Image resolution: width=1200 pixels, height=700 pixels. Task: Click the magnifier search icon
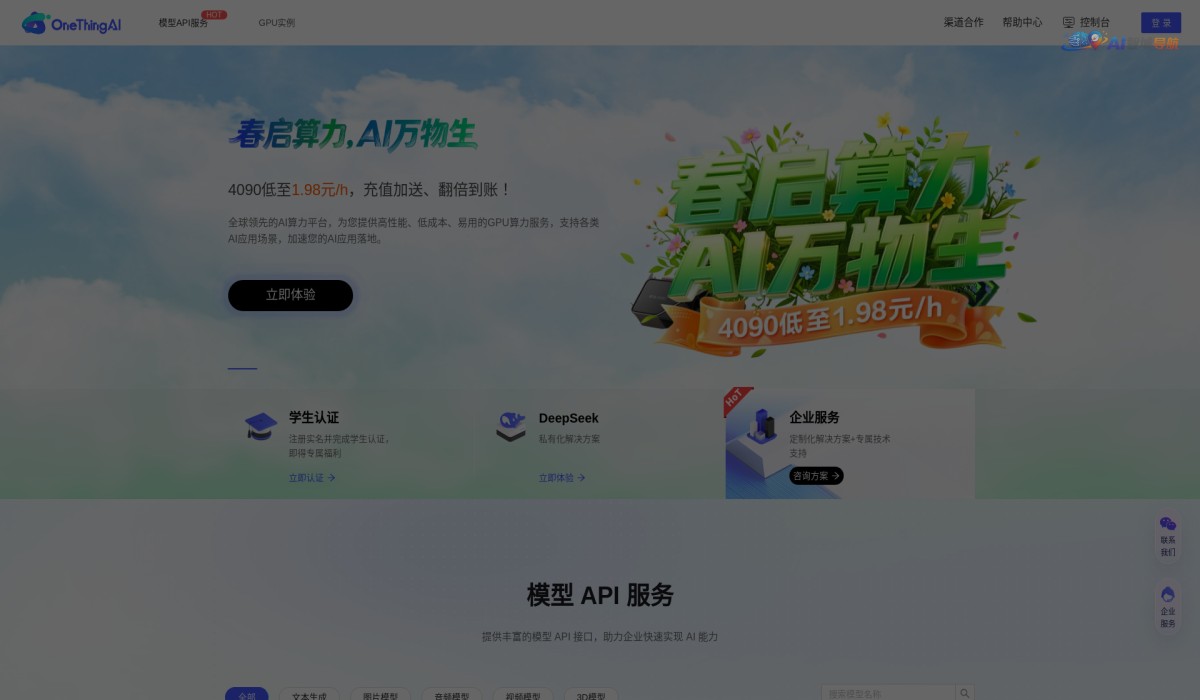(x=964, y=692)
